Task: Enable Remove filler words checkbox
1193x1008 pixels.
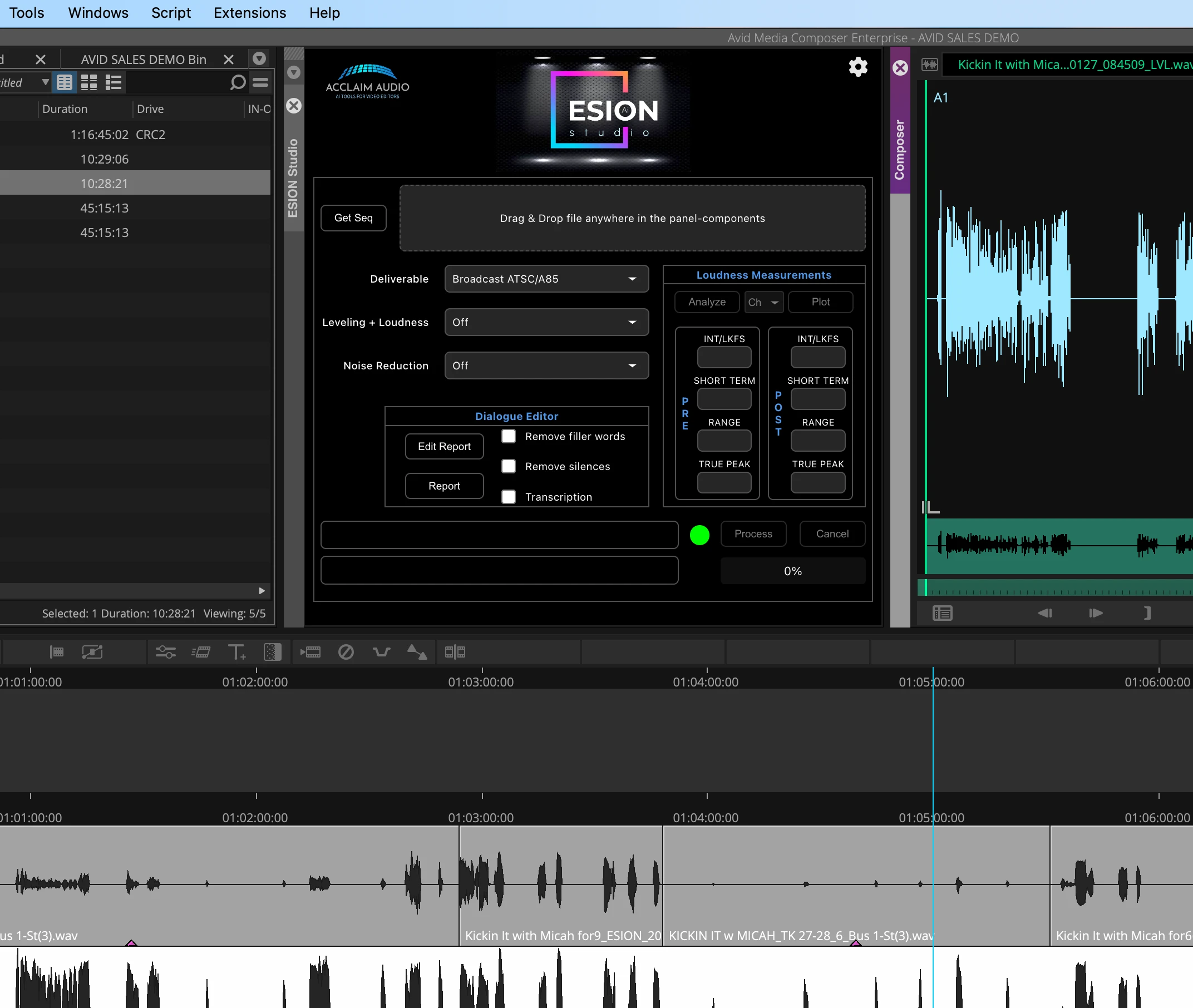Action: point(508,437)
